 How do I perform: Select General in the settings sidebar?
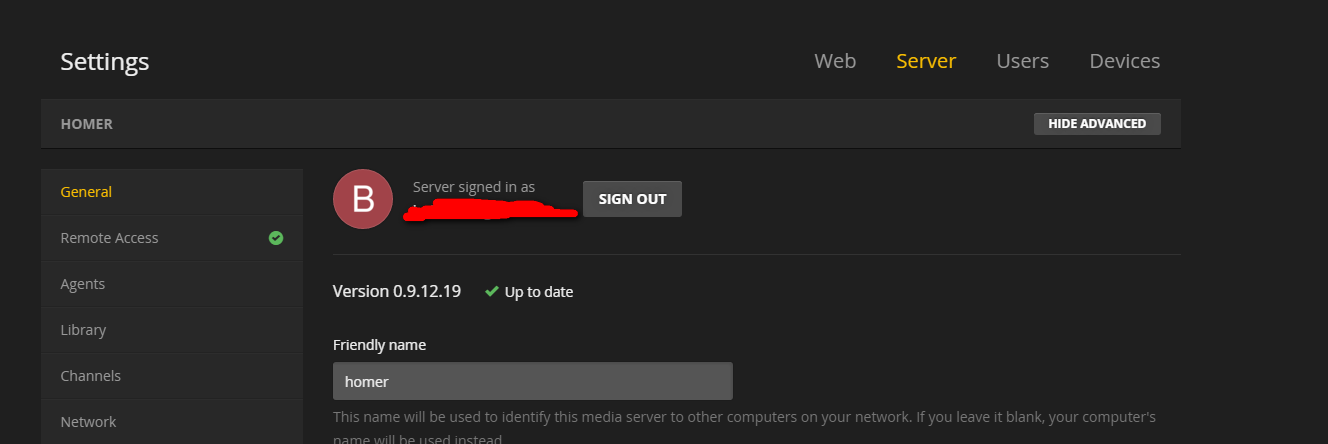click(x=86, y=192)
